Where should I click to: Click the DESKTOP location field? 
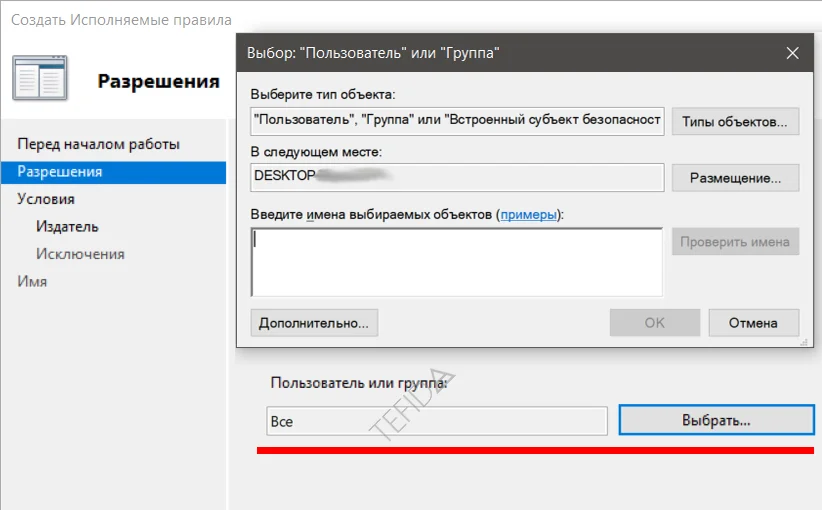click(x=457, y=177)
